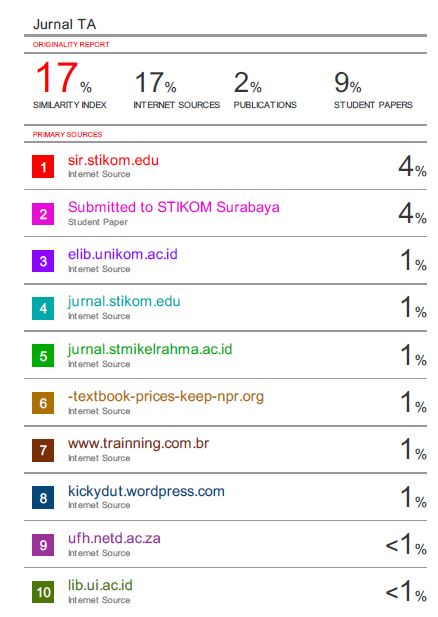Image resolution: width=438 pixels, height=617 pixels.
Task: Click the green number 5 source badge
Action: (43, 356)
